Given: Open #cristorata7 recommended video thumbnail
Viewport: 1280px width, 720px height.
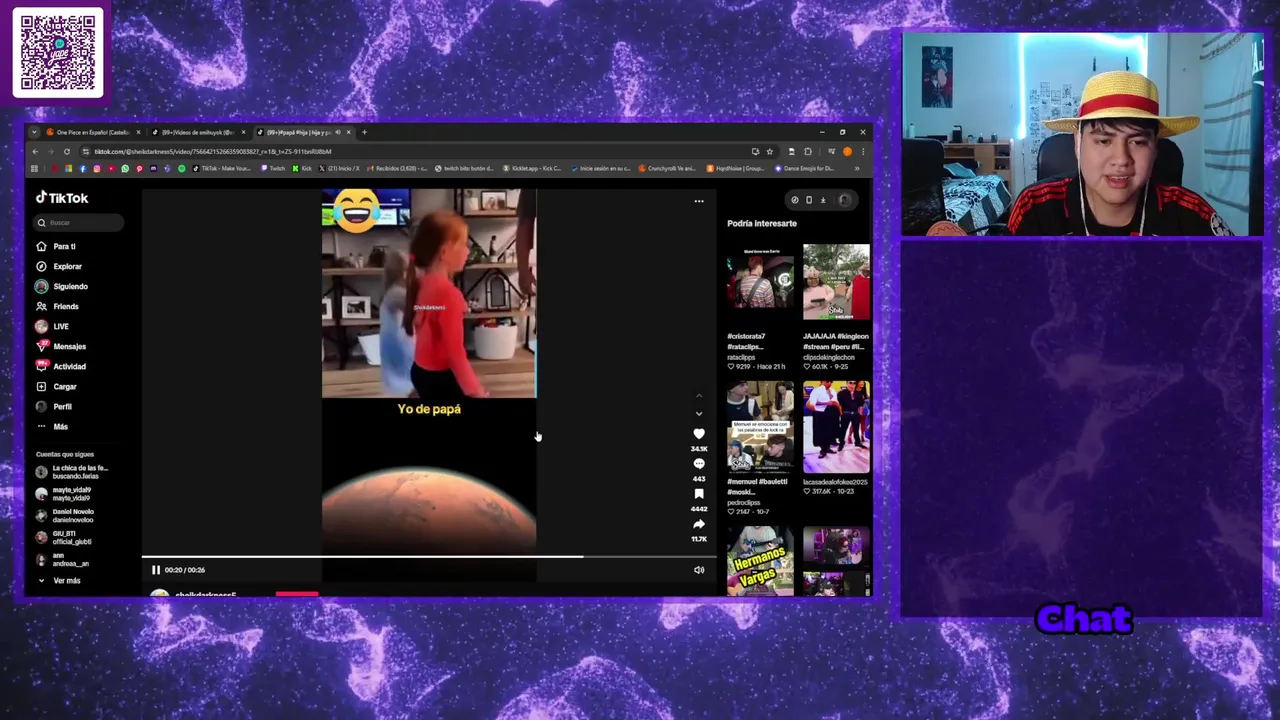Looking at the screenshot, I should click(760, 283).
